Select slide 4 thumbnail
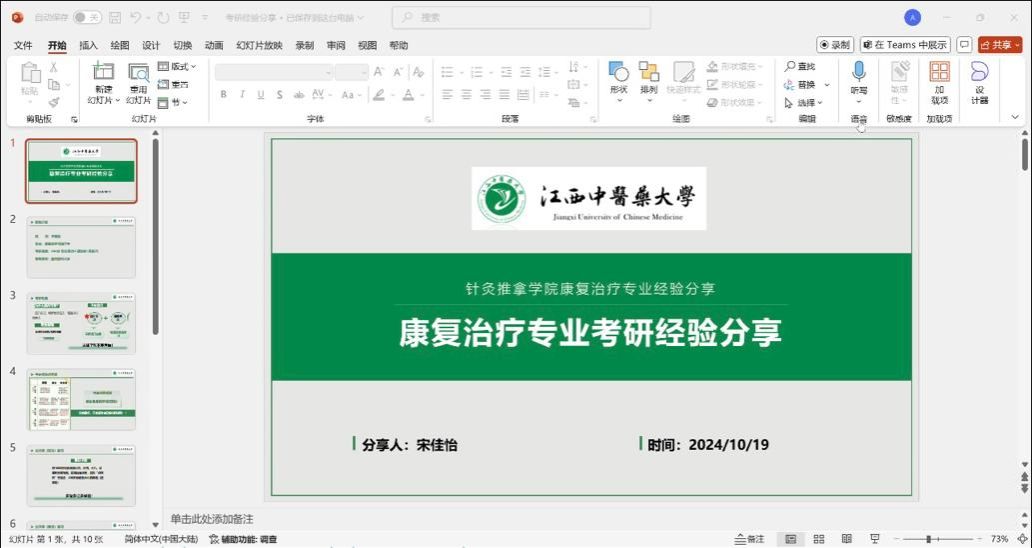1032x548 pixels. (81, 399)
